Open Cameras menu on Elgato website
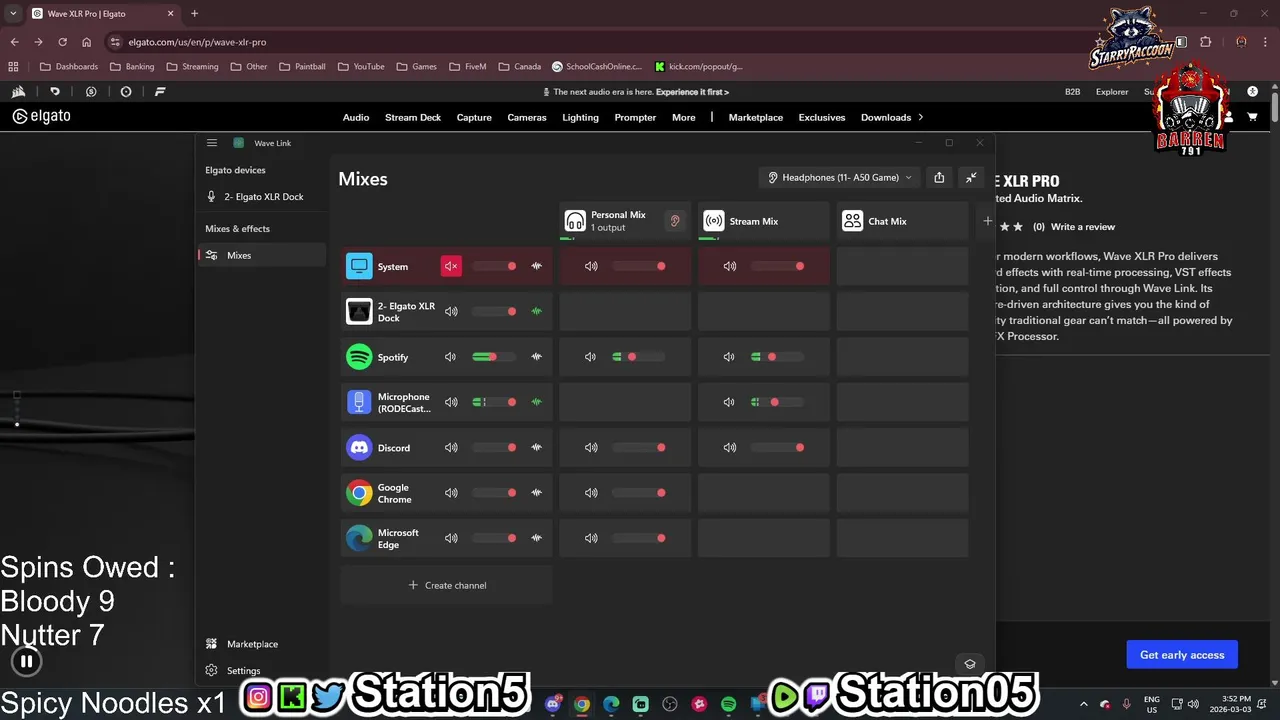1280x720 pixels. (x=527, y=117)
